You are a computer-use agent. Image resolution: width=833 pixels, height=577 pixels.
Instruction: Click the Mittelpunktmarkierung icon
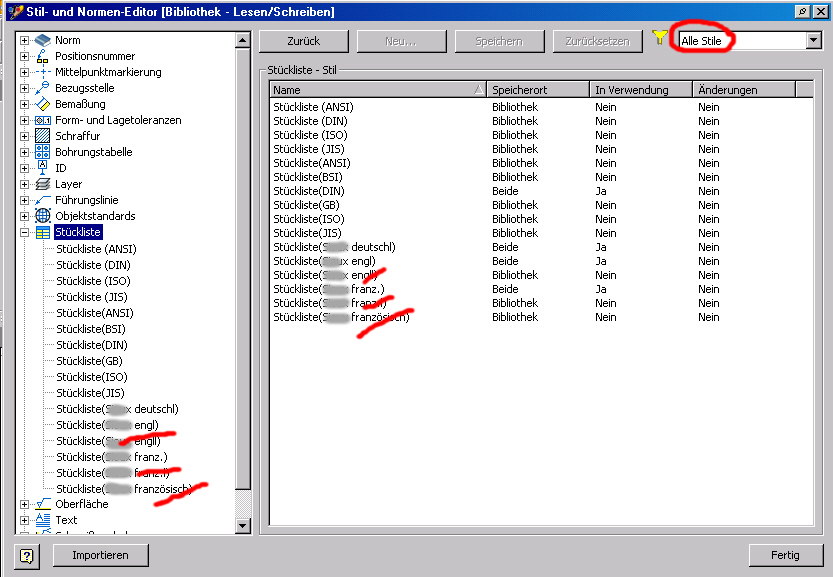(42, 72)
